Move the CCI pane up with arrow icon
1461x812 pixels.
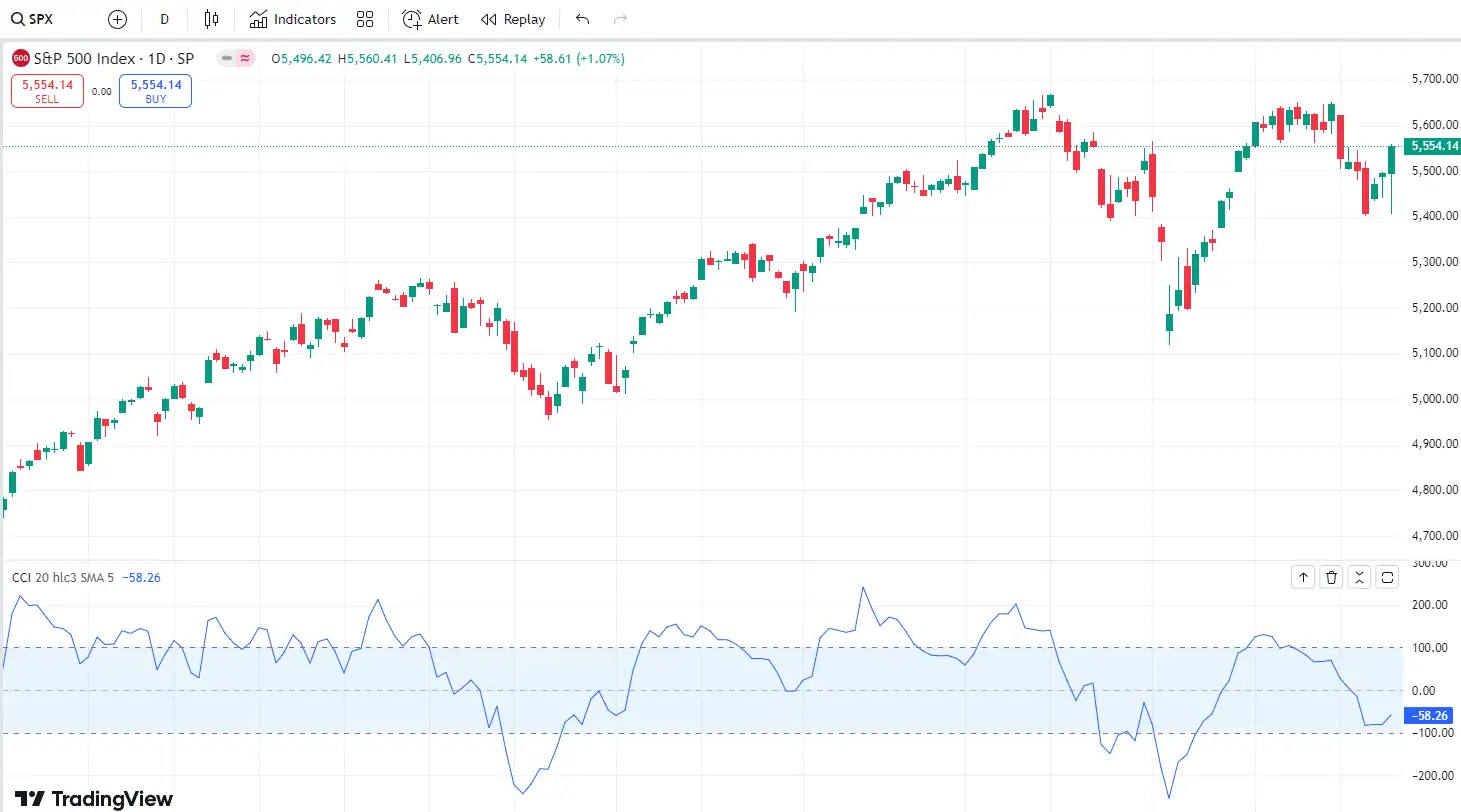click(x=1302, y=577)
